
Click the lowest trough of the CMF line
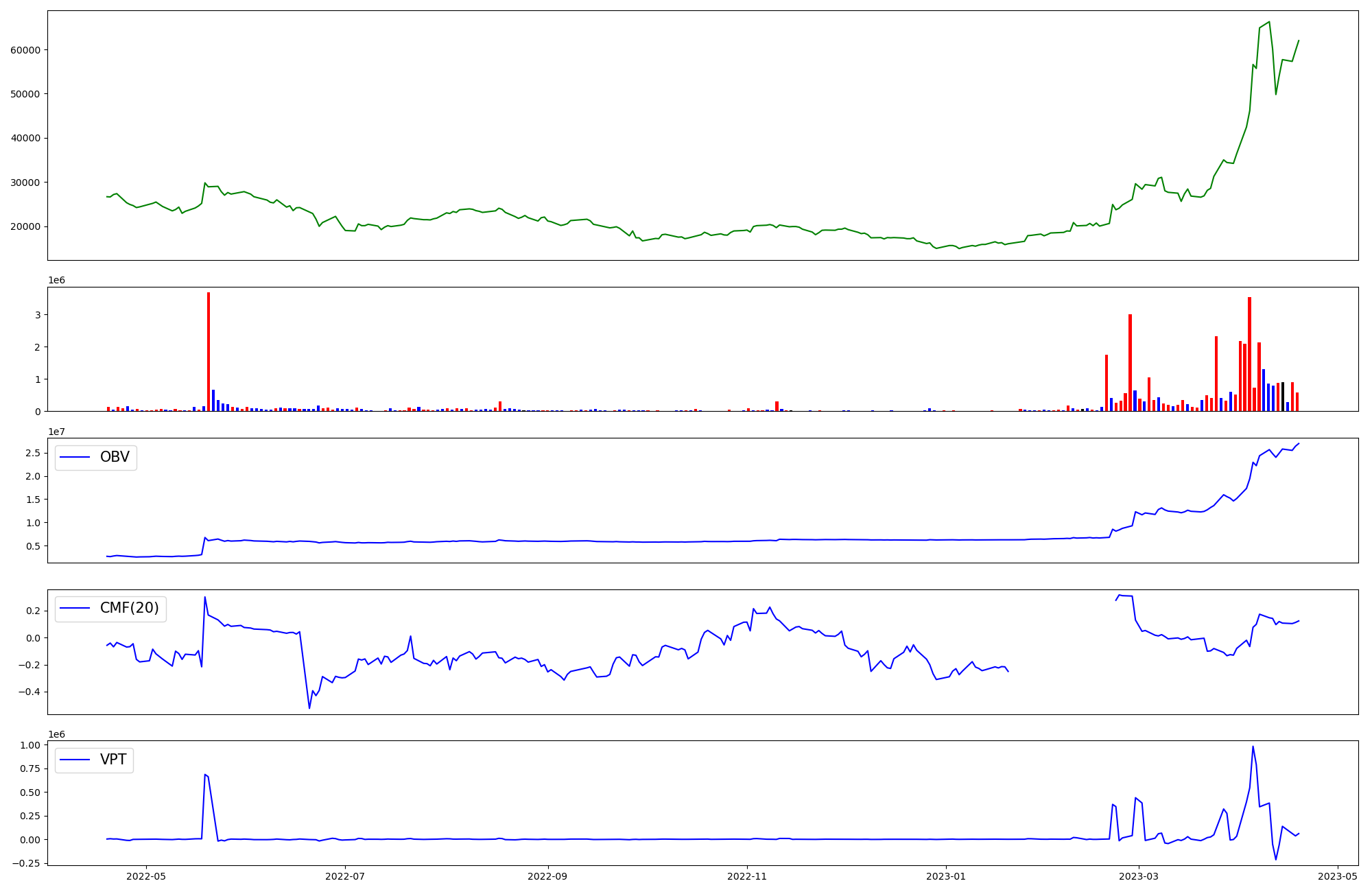coord(309,707)
